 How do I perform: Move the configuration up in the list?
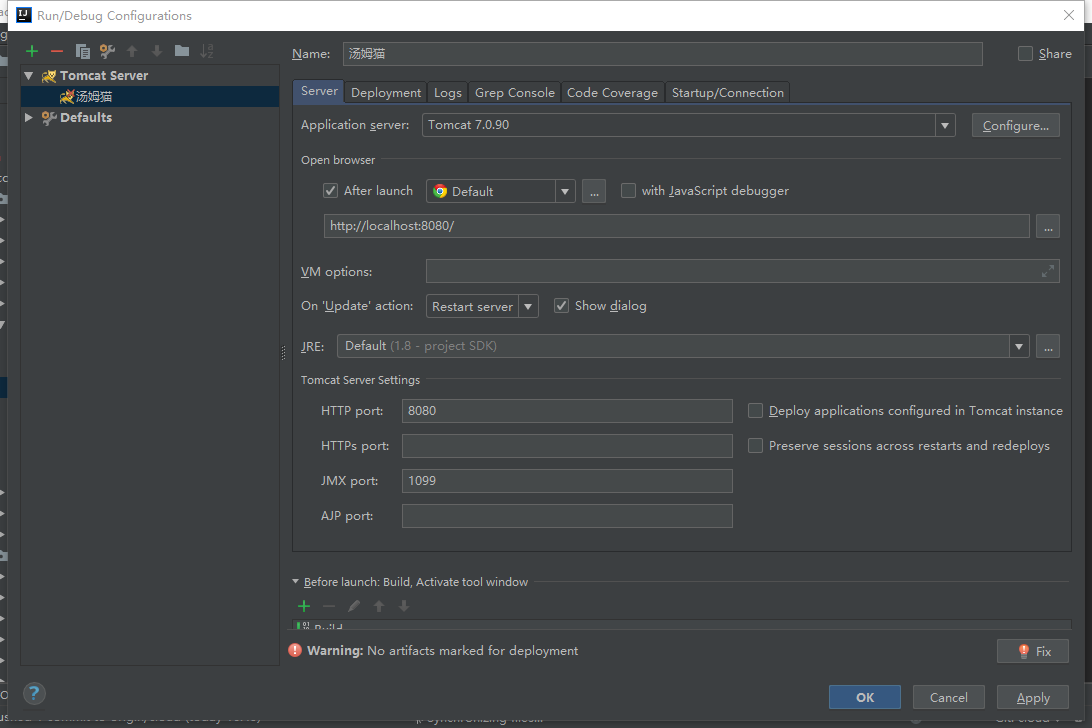click(132, 51)
